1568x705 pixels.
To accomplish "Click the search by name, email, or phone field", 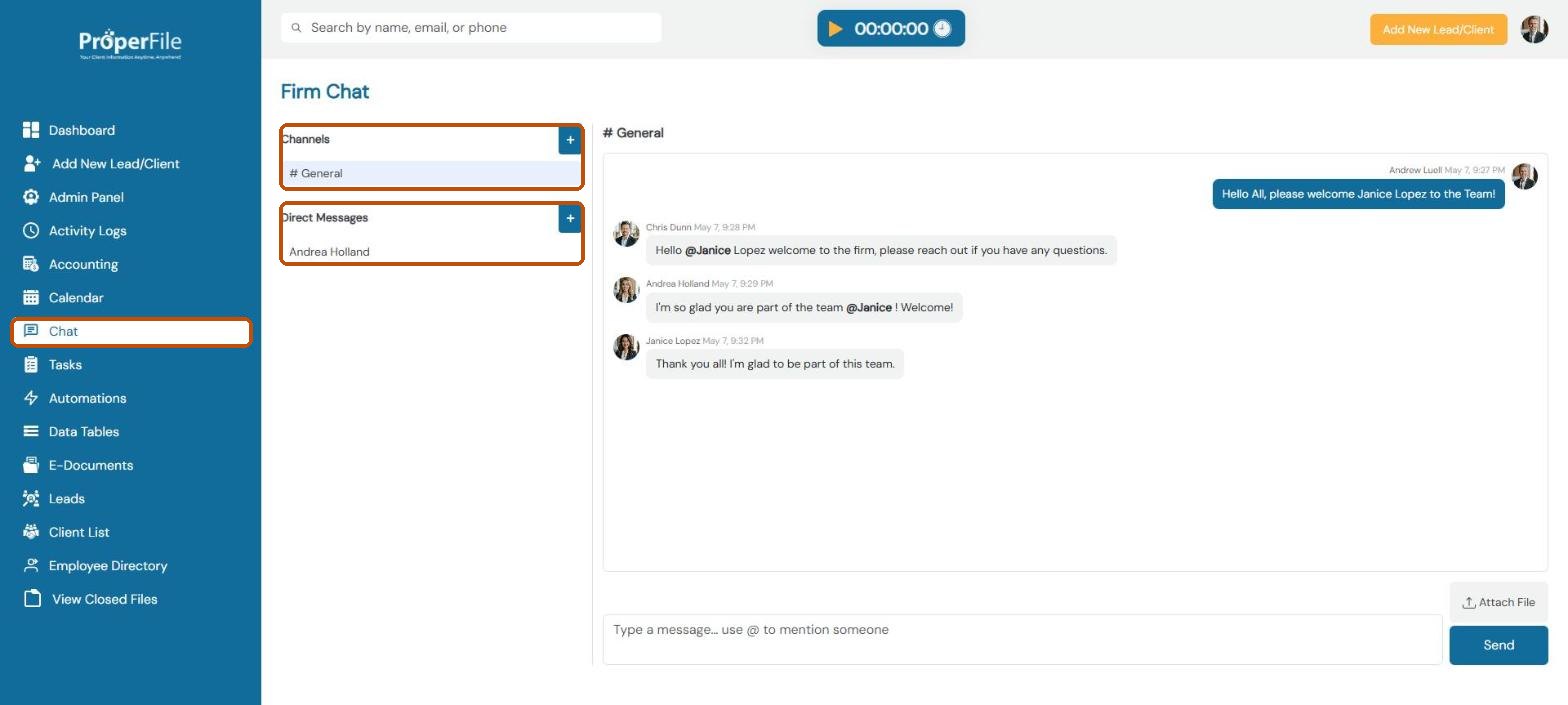I will (471, 28).
